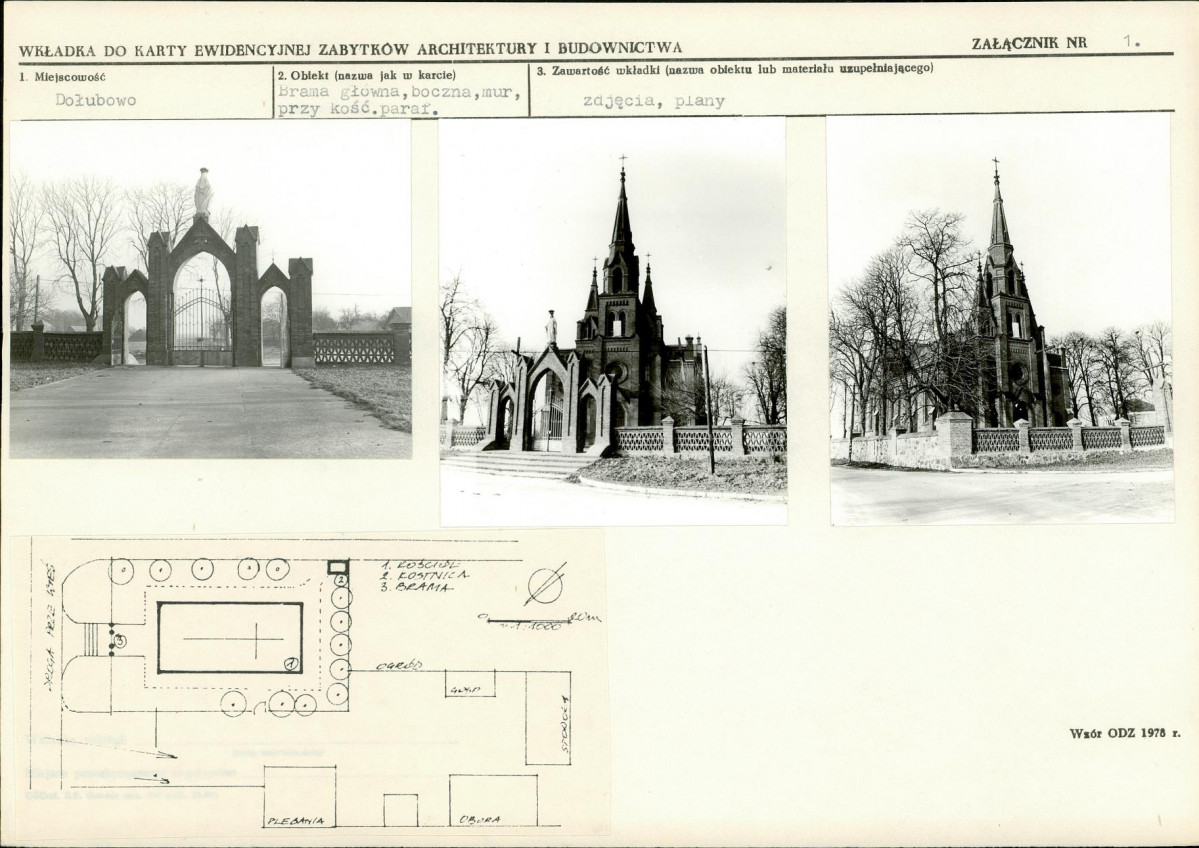Click the scale bar marked 20m

539,619
